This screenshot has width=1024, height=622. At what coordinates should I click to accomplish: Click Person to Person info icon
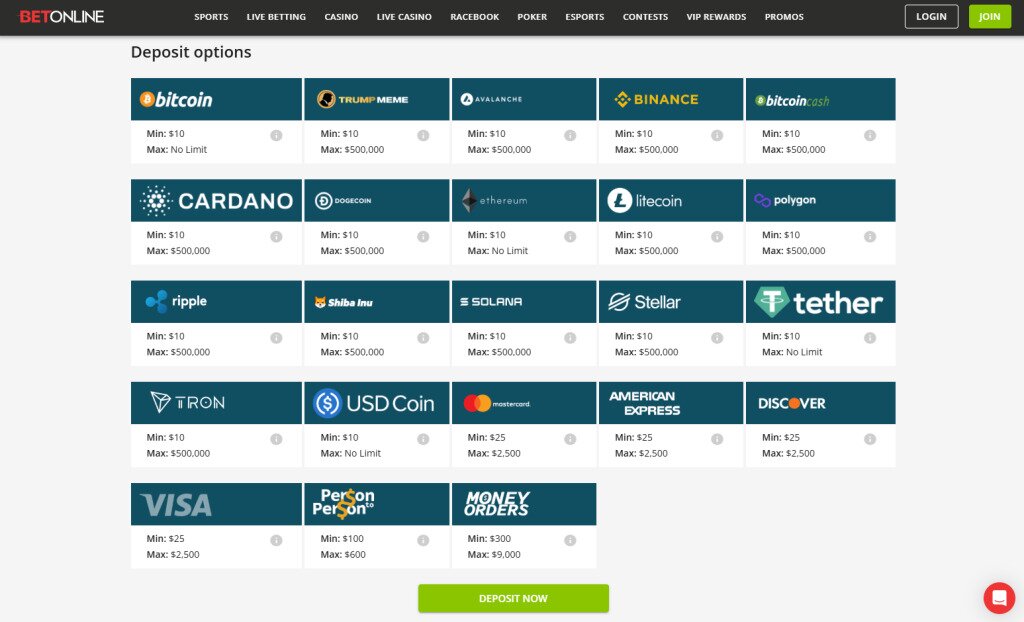(x=423, y=540)
